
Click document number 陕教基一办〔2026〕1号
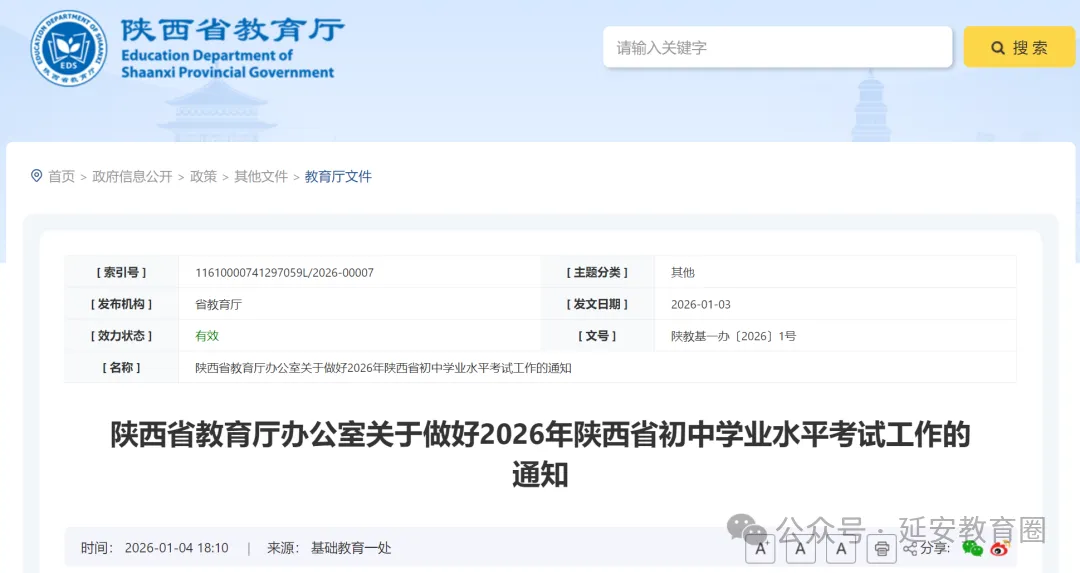(x=734, y=336)
